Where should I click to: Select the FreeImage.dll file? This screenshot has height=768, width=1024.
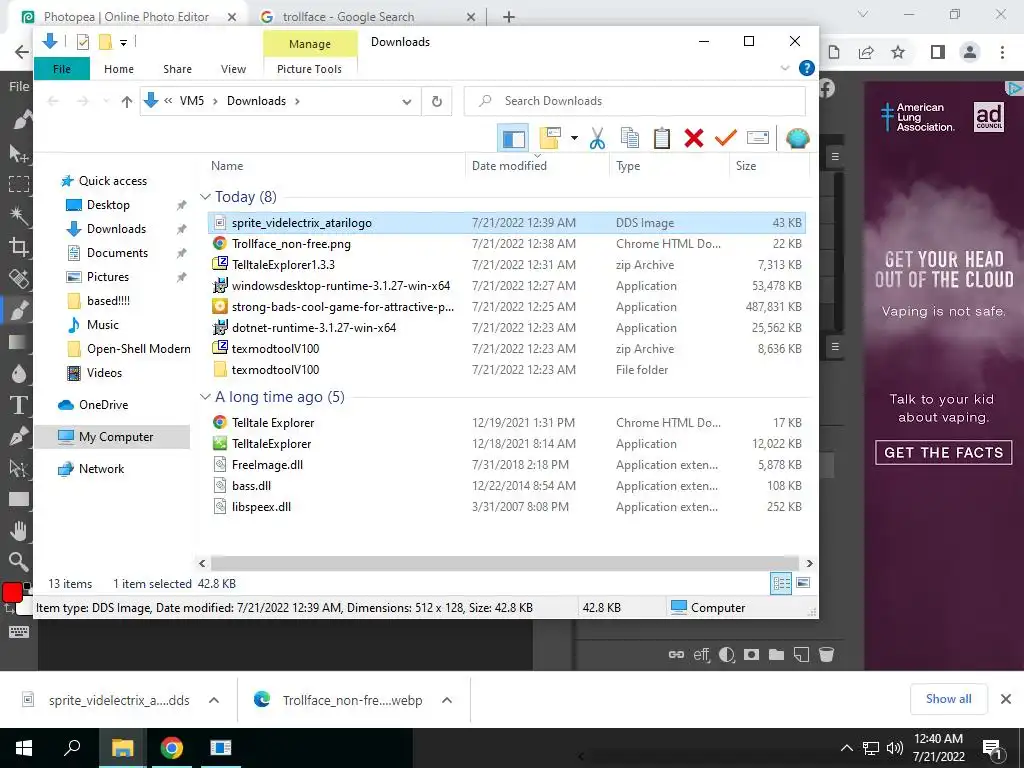tap(507, 464)
